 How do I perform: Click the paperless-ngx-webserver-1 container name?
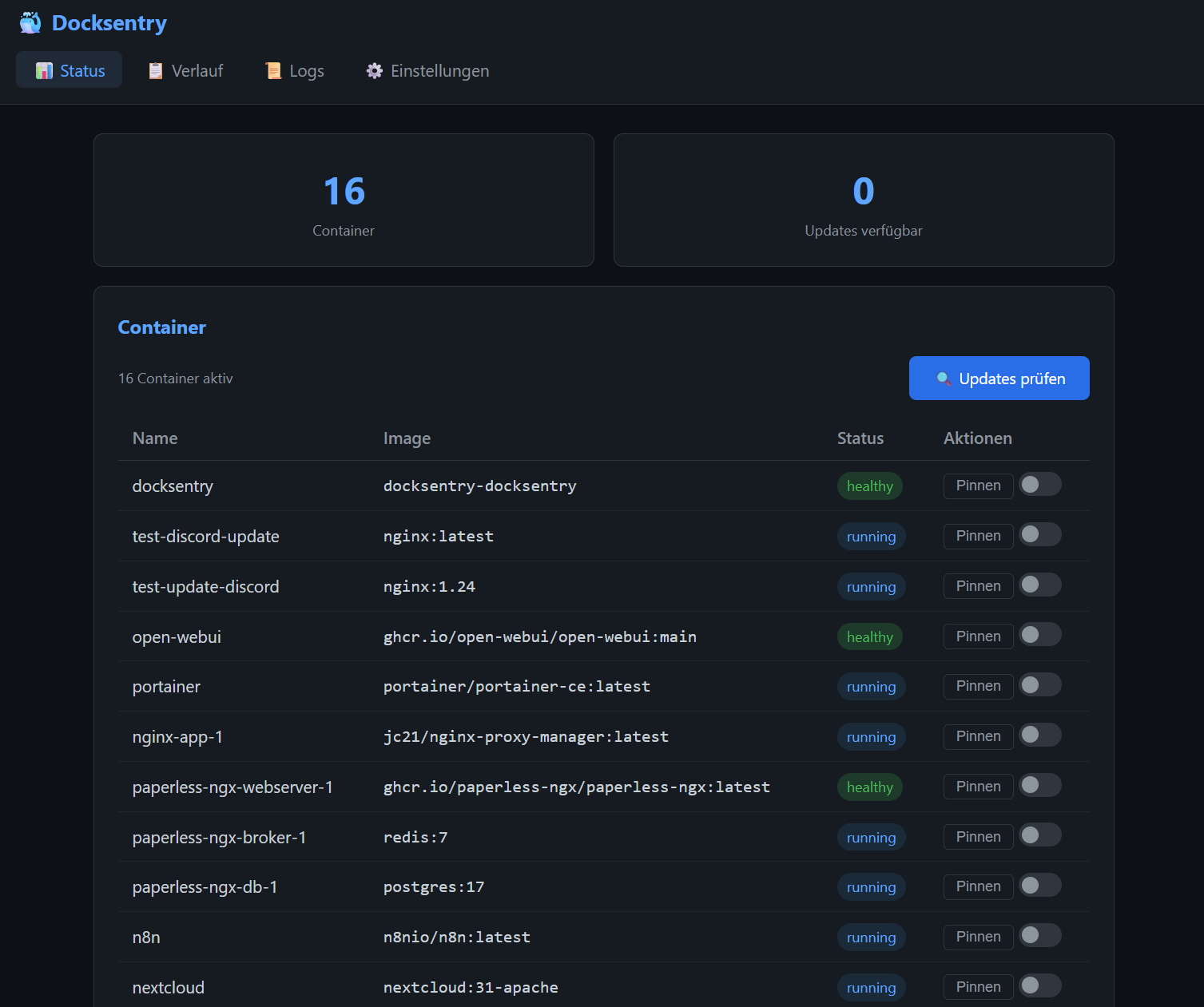pyautogui.click(x=232, y=787)
